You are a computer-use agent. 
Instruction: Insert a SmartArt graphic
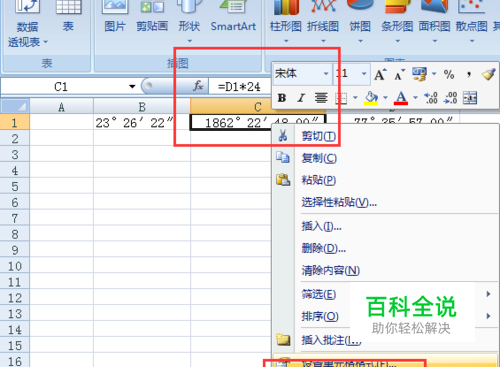(x=233, y=17)
